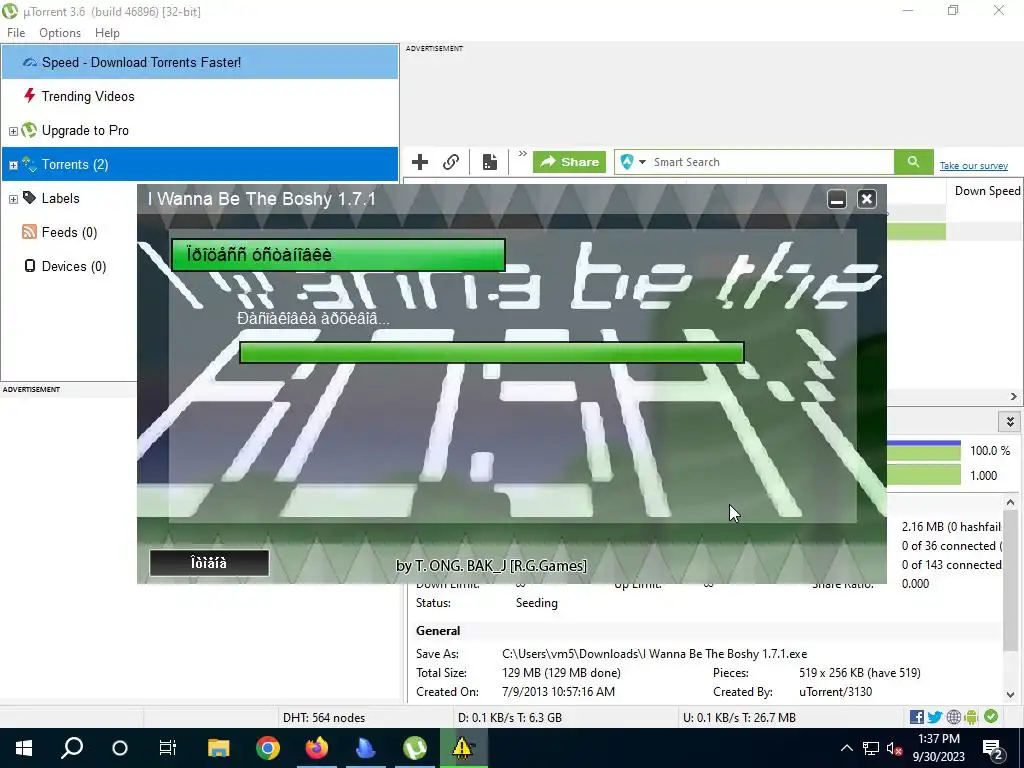This screenshot has height=768, width=1024.
Task: Open the File menu
Action: tap(16, 33)
